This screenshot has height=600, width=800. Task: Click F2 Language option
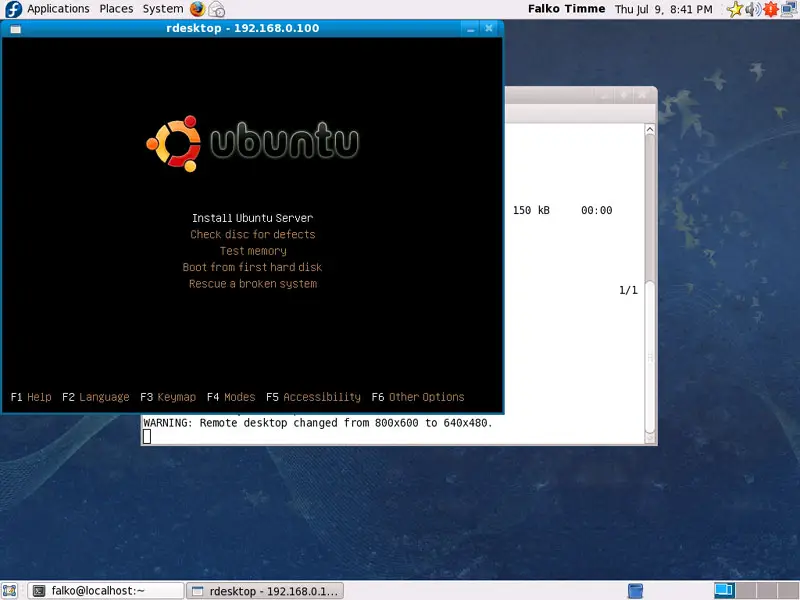95,397
